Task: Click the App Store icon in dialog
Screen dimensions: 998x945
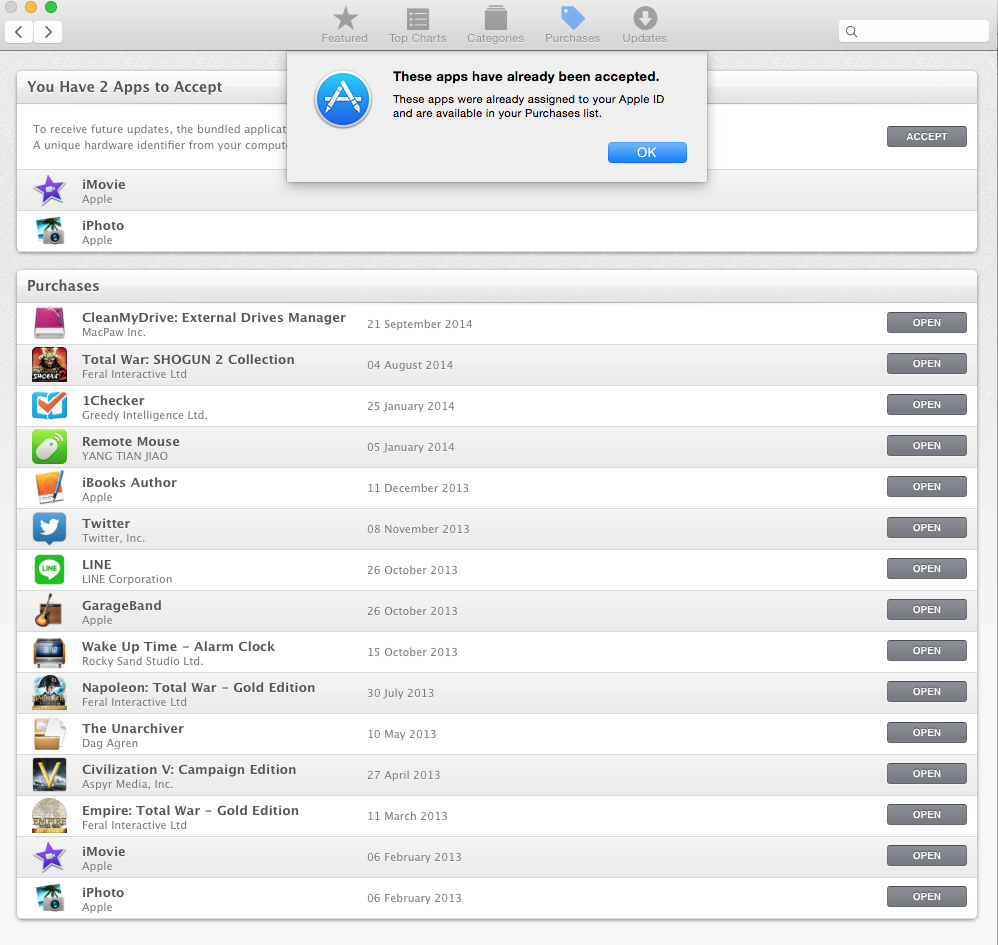Action: tap(342, 100)
